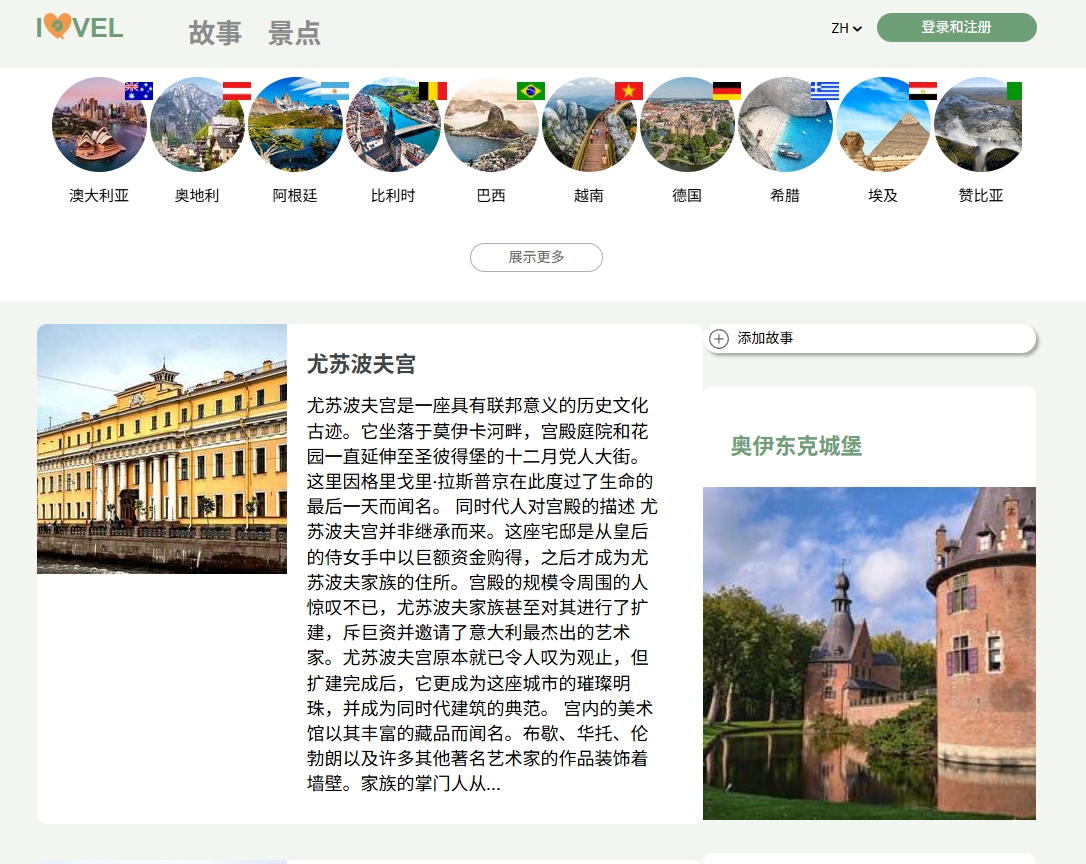Screen dimensions: 1086x864
Task: Select the 越南 country icon
Action: click(589, 124)
